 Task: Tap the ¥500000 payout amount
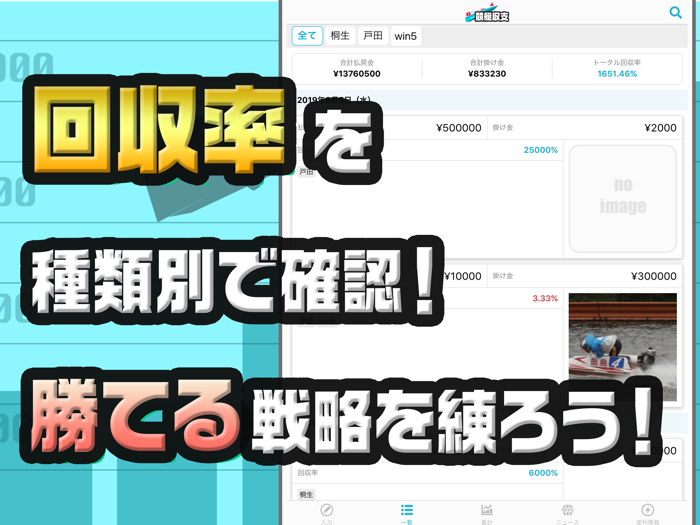pyautogui.click(x=458, y=128)
